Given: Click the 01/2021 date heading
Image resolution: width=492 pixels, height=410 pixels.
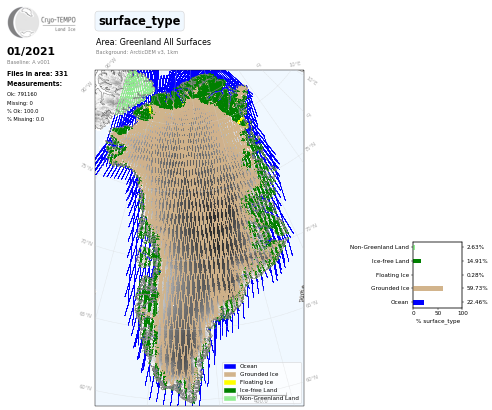Looking at the screenshot, I should pyautogui.click(x=31, y=51).
